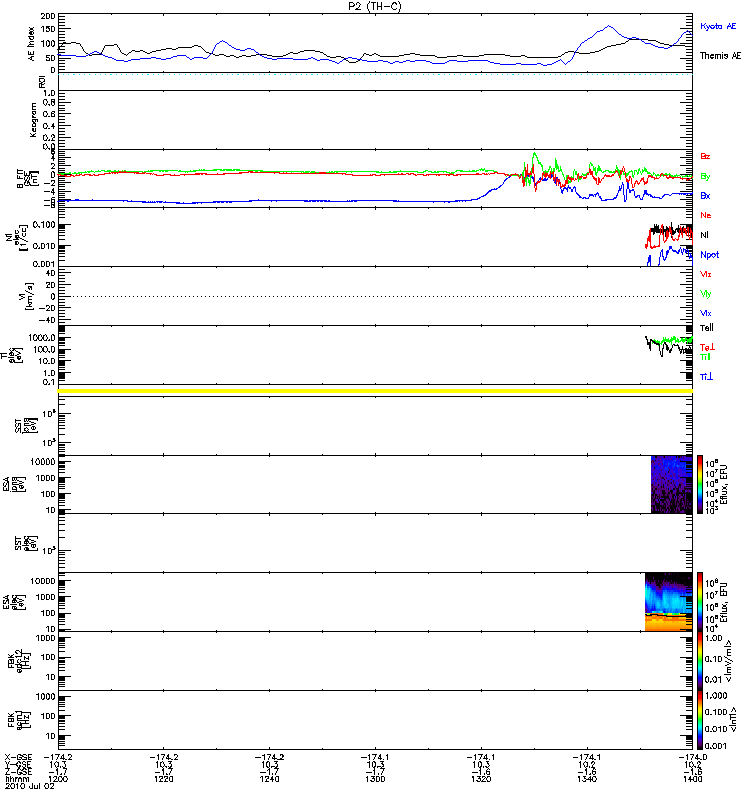Viewport: 750px width, 800px height.
Task: Click the nT color bar beside FBK scm1
Action: pos(700,720)
